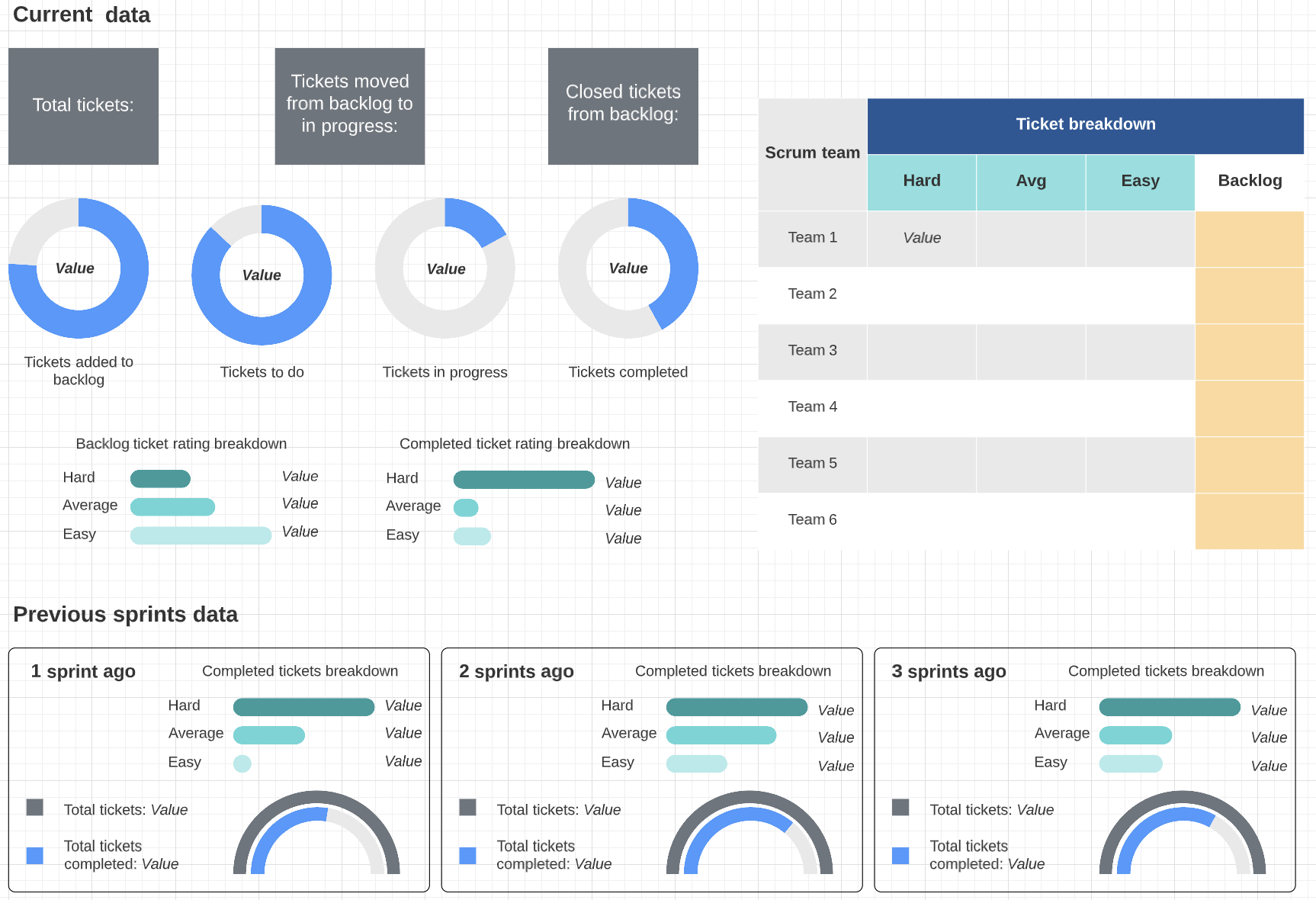This screenshot has width=1316, height=900.
Task: Click the Team 1 Hard 'Value' cell
Action: [x=922, y=239]
